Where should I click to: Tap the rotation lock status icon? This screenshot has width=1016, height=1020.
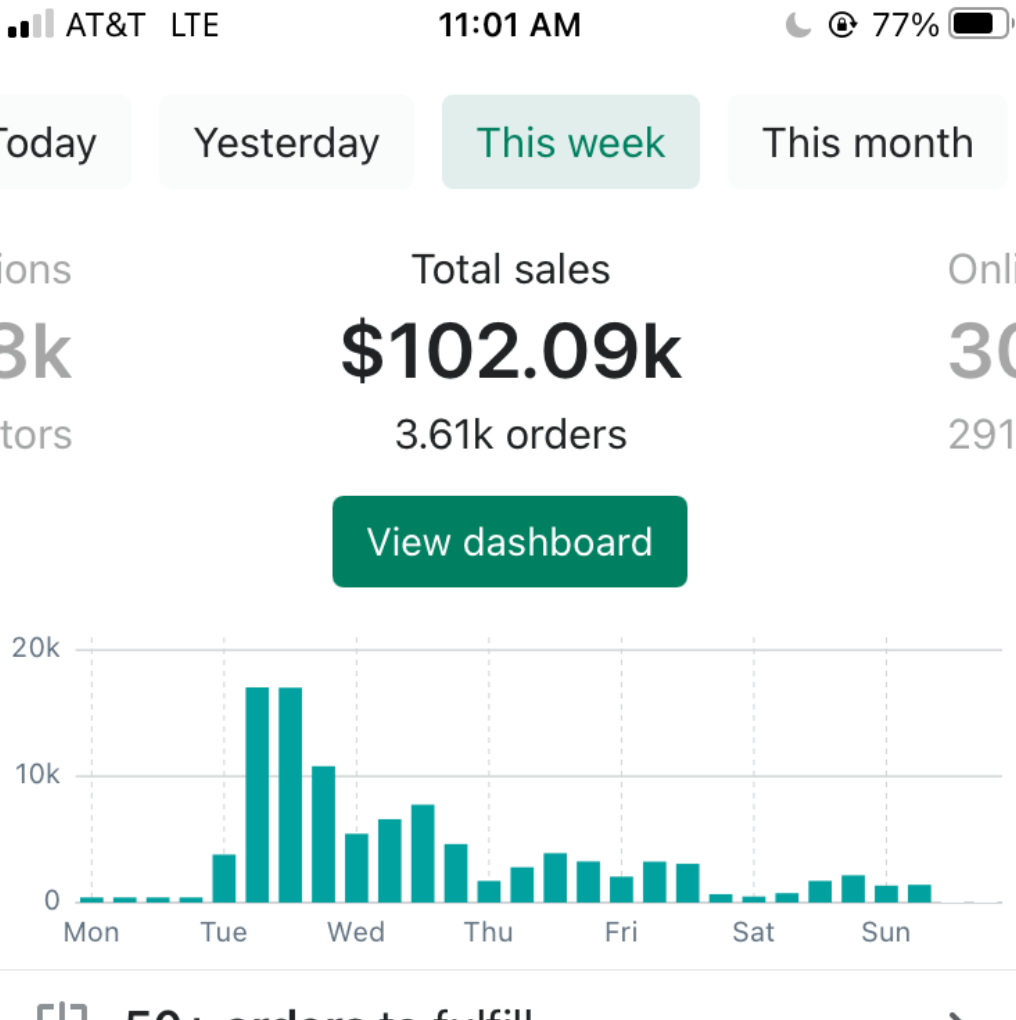click(843, 25)
